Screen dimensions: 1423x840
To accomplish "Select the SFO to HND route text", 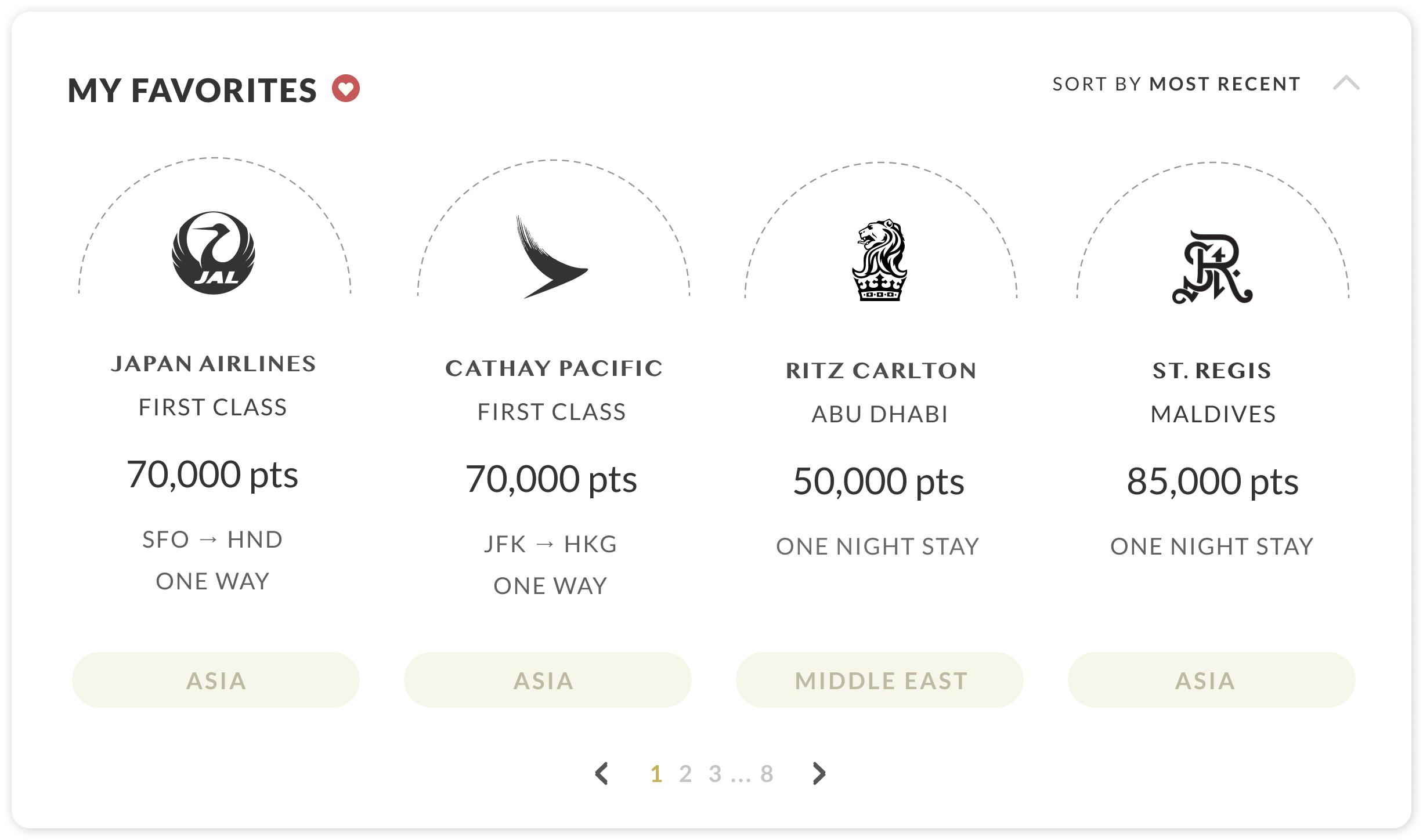I will (213, 540).
